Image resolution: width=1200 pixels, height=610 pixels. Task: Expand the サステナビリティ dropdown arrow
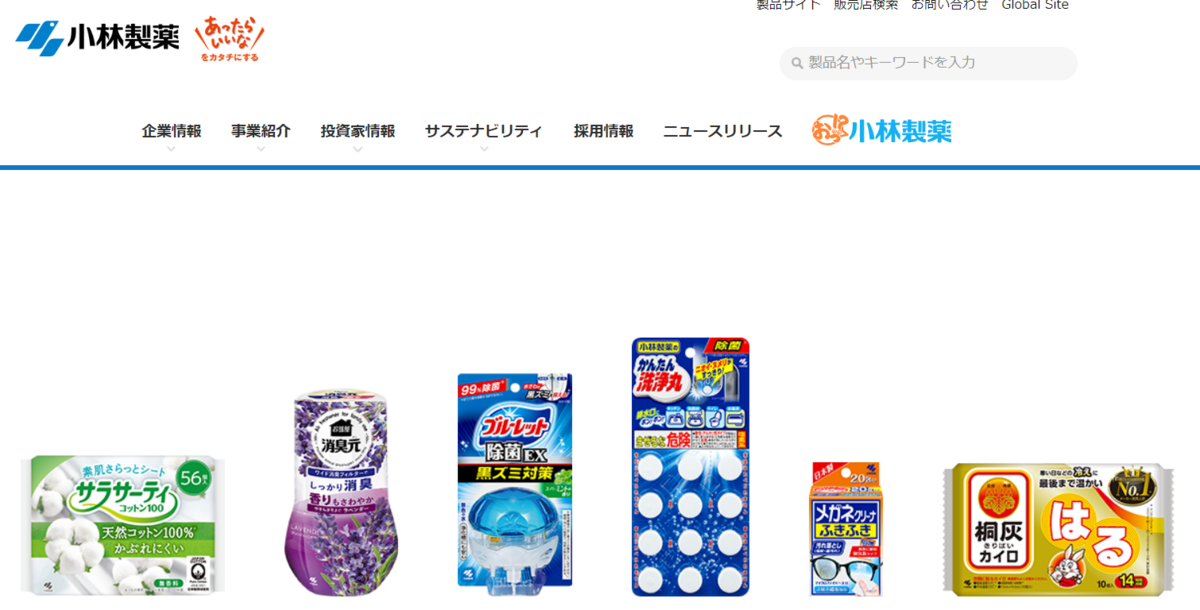(484, 149)
